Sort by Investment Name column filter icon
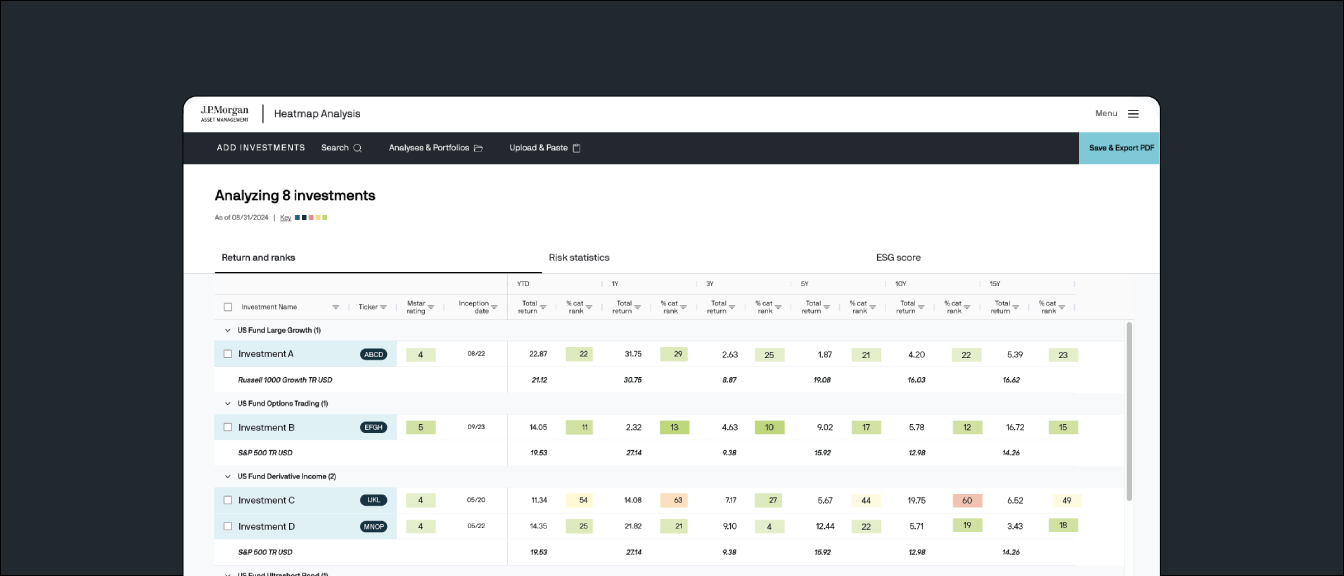 pyautogui.click(x=336, y=308)
